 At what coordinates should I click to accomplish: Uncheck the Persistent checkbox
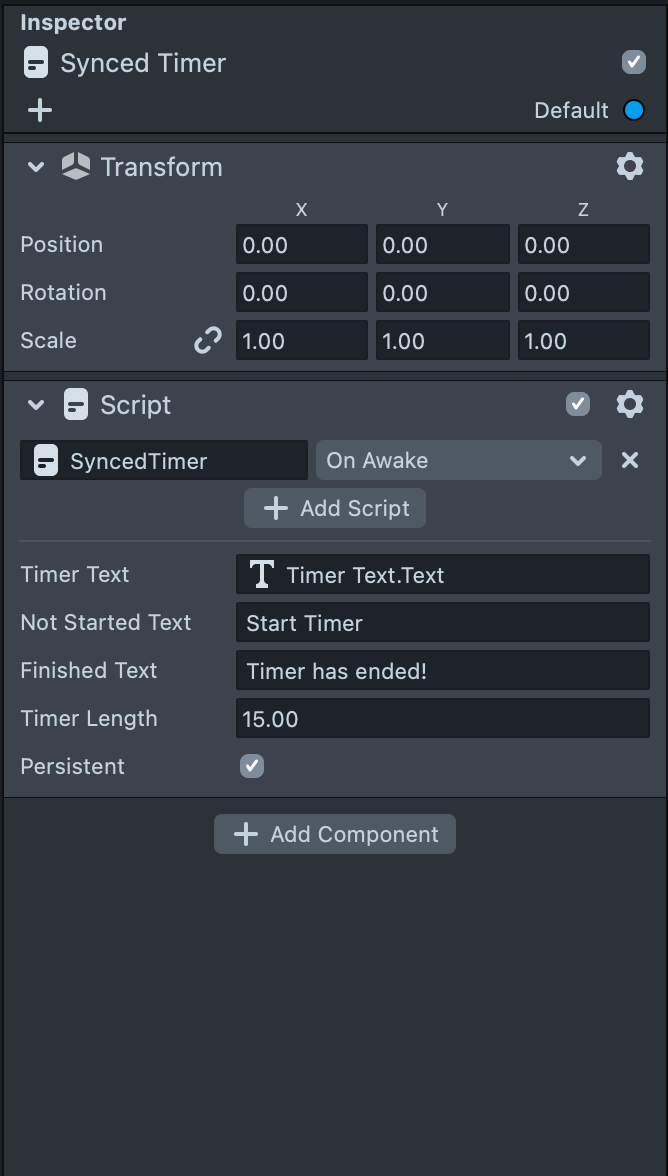252,766
